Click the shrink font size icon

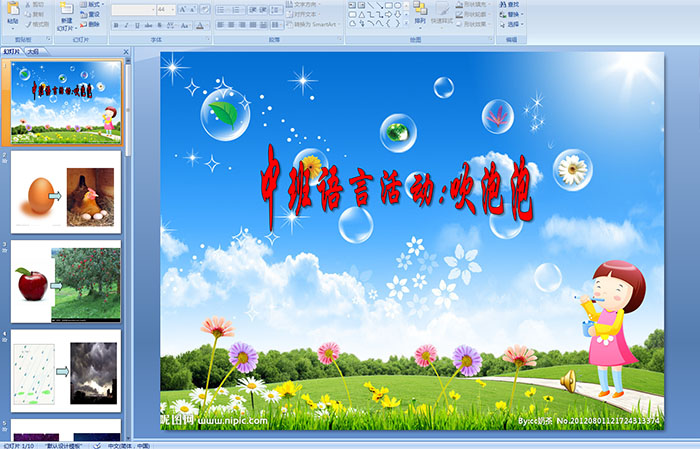[x=192, y=9]
